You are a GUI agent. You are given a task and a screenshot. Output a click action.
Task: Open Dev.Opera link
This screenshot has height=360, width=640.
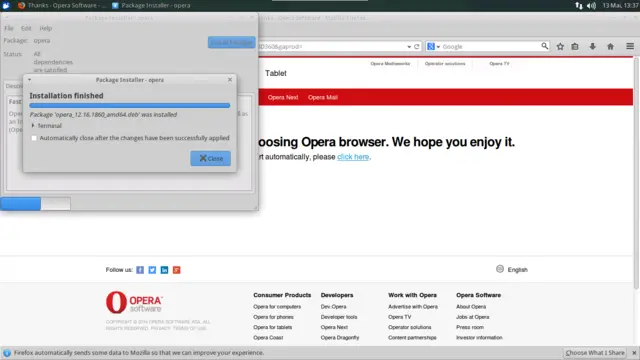(333, 307)
